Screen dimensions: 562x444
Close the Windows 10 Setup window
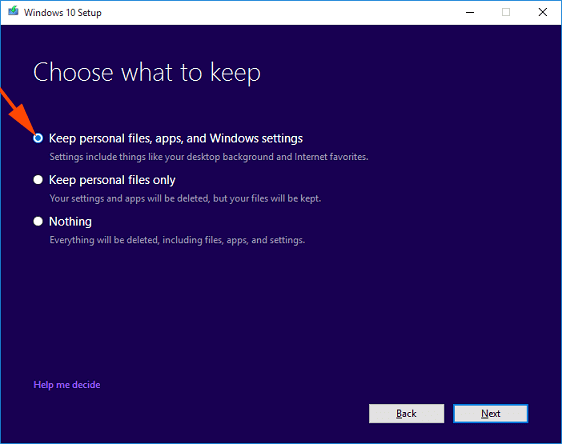pos(543,13)
